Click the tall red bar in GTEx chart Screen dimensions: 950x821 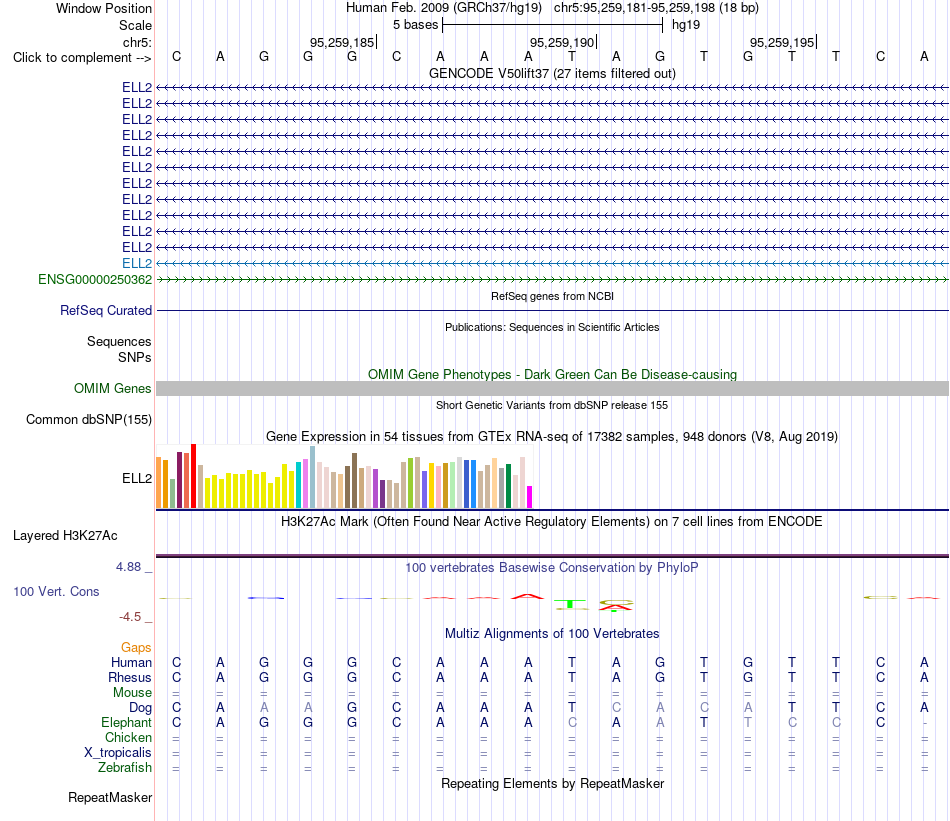(x=193, y=476)
